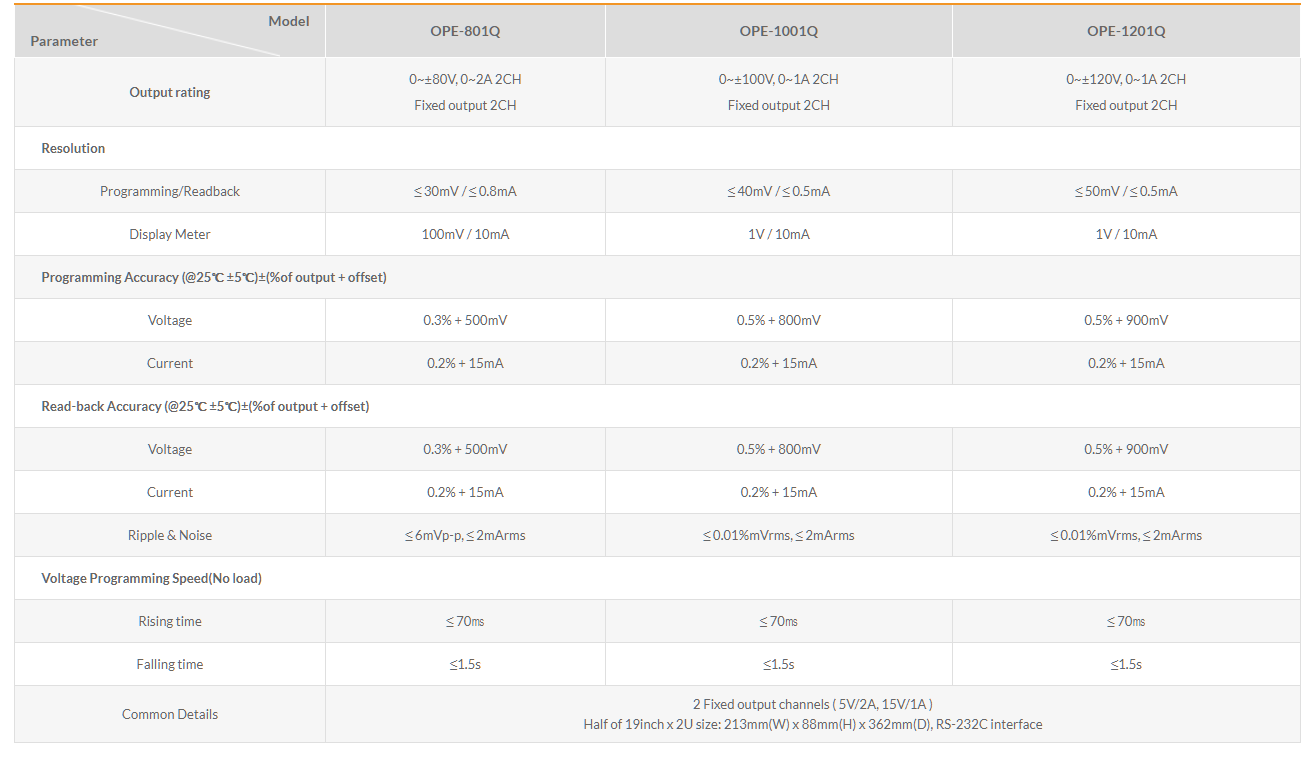The image size is (1316, 767).
Task: Select OPE-801Q programming current 0.2% + 15mA
Action: point(465,363)
